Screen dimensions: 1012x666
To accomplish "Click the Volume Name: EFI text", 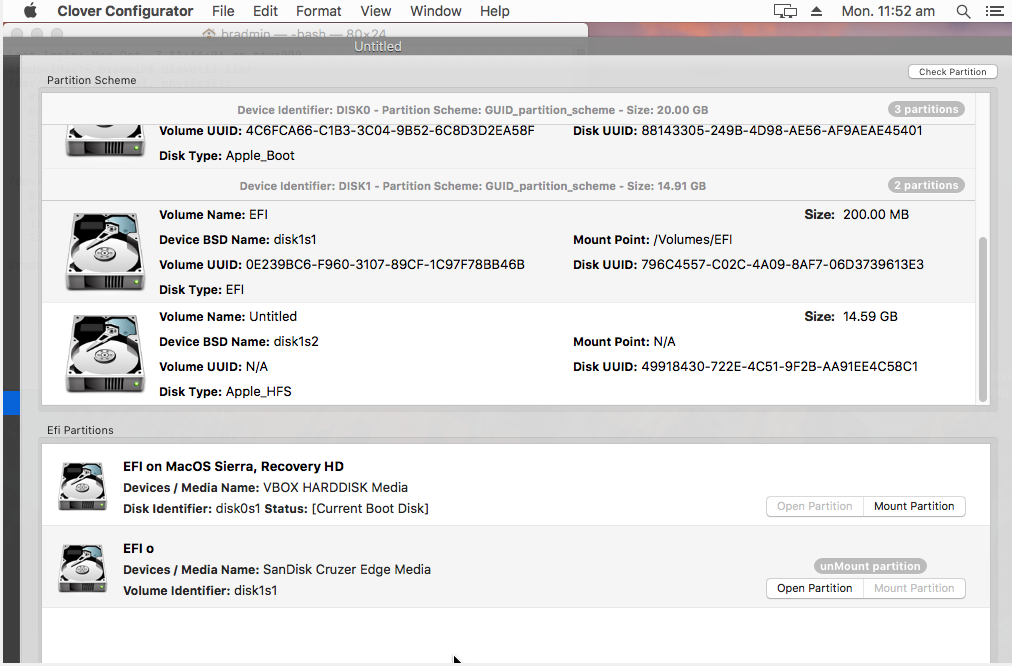I will tap(213, 214).
